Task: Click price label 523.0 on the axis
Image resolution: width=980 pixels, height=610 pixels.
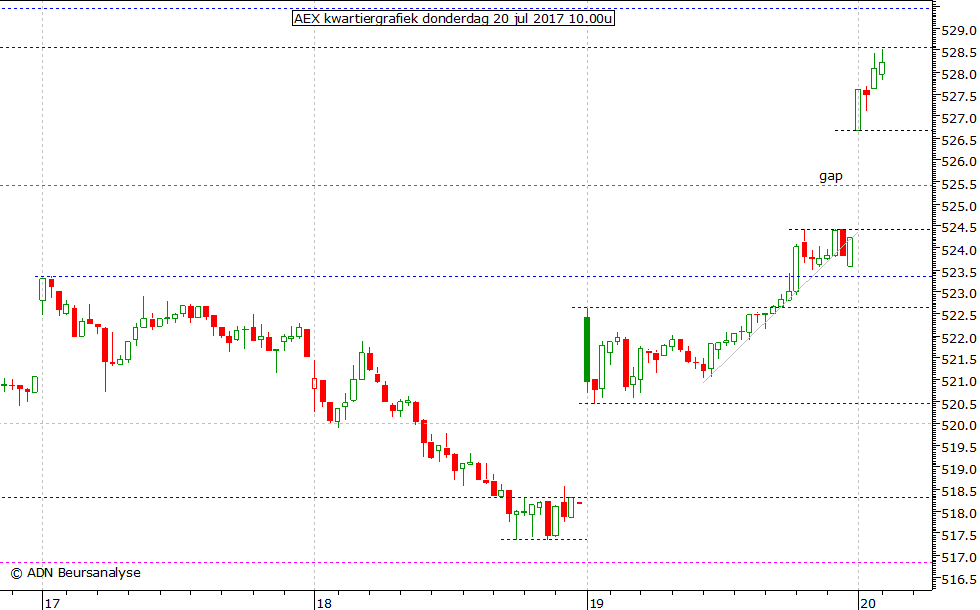Action: point(959,294)
